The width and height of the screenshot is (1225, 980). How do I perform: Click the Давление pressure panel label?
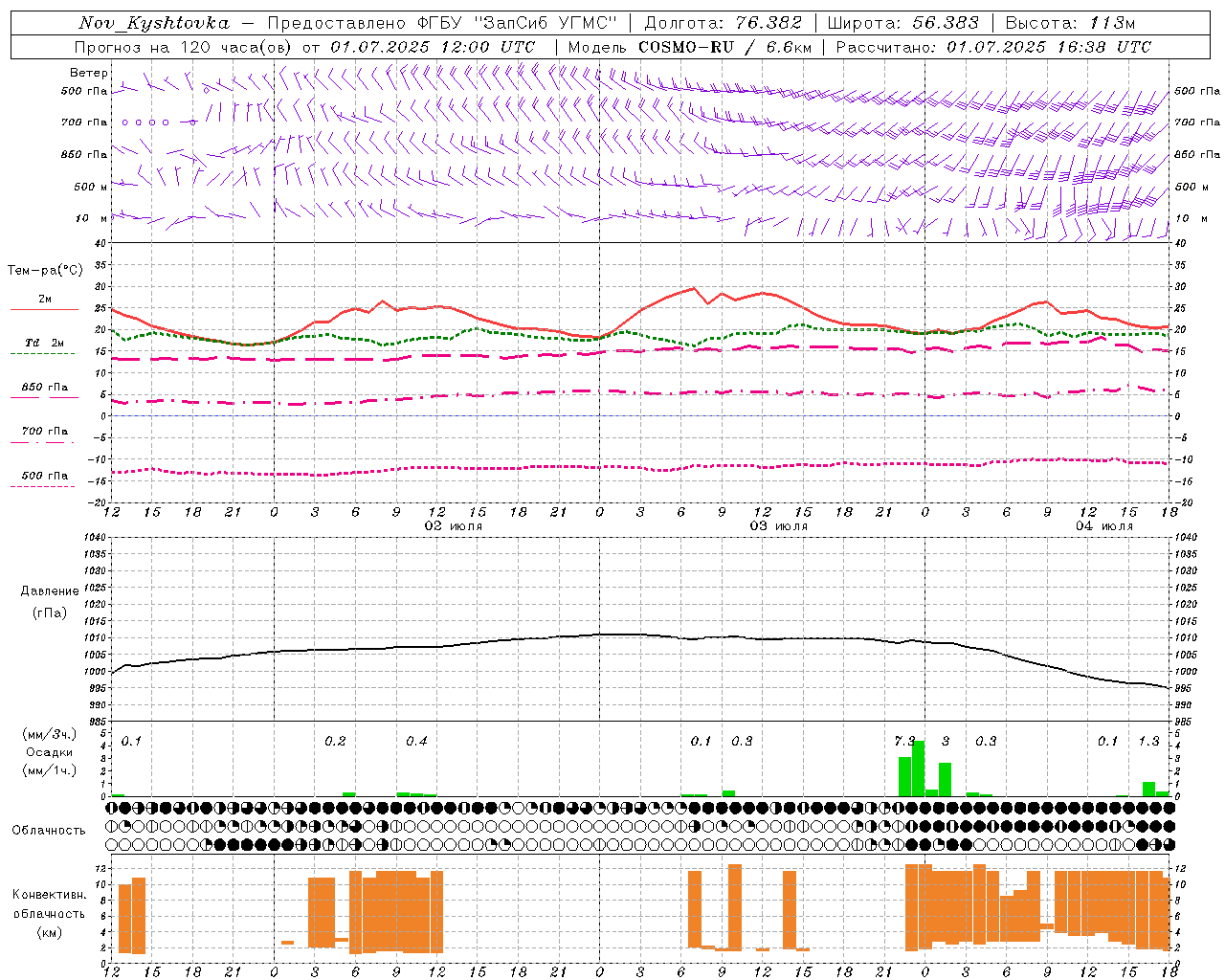point(50,591)
